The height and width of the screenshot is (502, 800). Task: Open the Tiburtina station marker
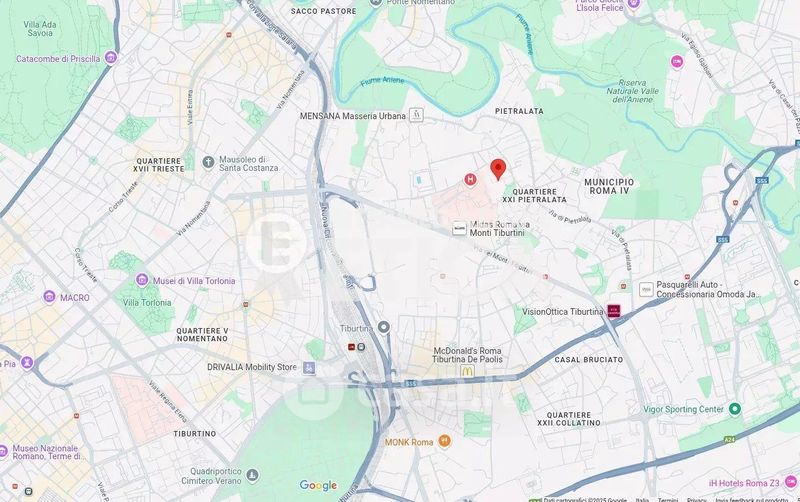(x=384, y=328)
